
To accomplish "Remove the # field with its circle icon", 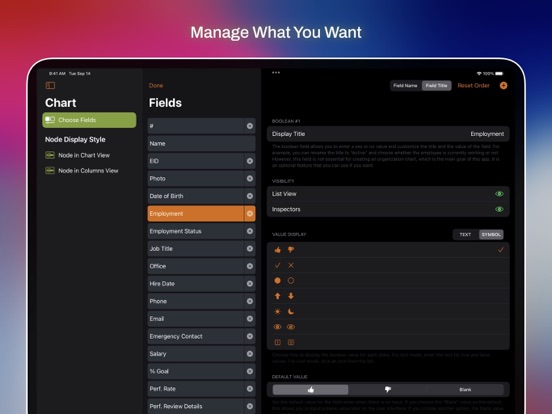I will pyautogui.click(x=250, y=126).
